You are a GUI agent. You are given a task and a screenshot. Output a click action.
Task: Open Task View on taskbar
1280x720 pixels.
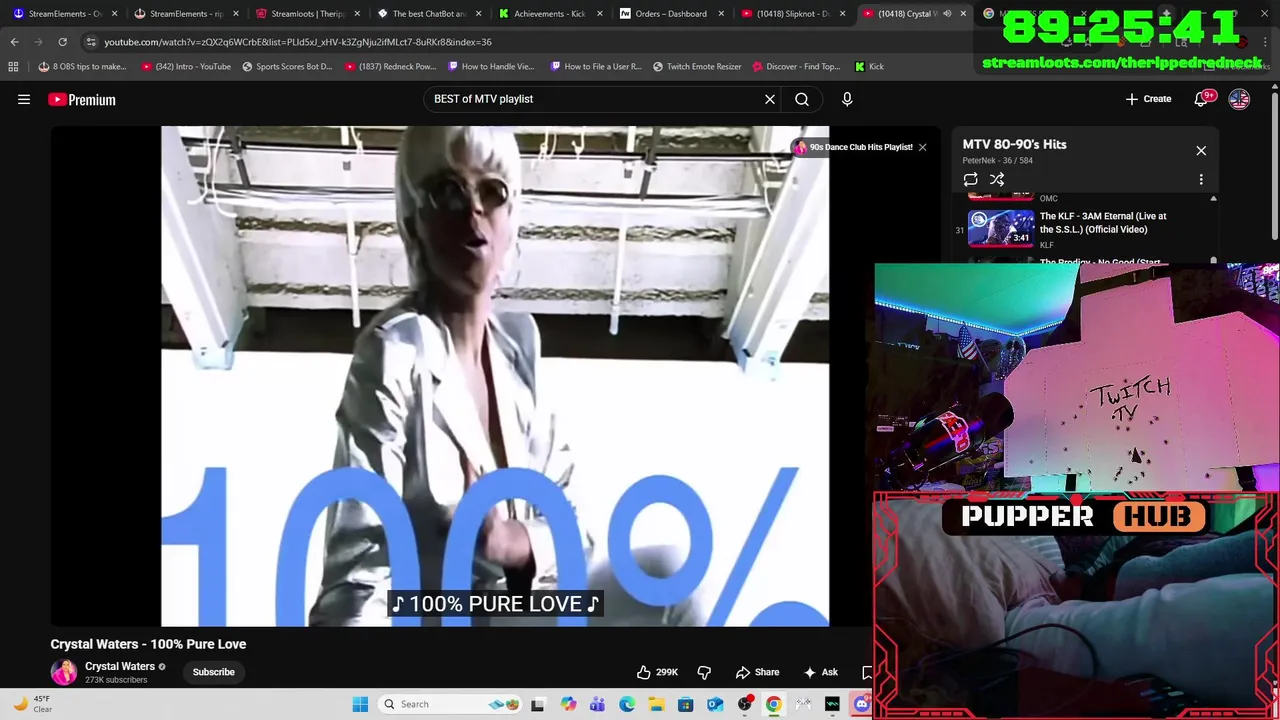click(x=537, y=704)
